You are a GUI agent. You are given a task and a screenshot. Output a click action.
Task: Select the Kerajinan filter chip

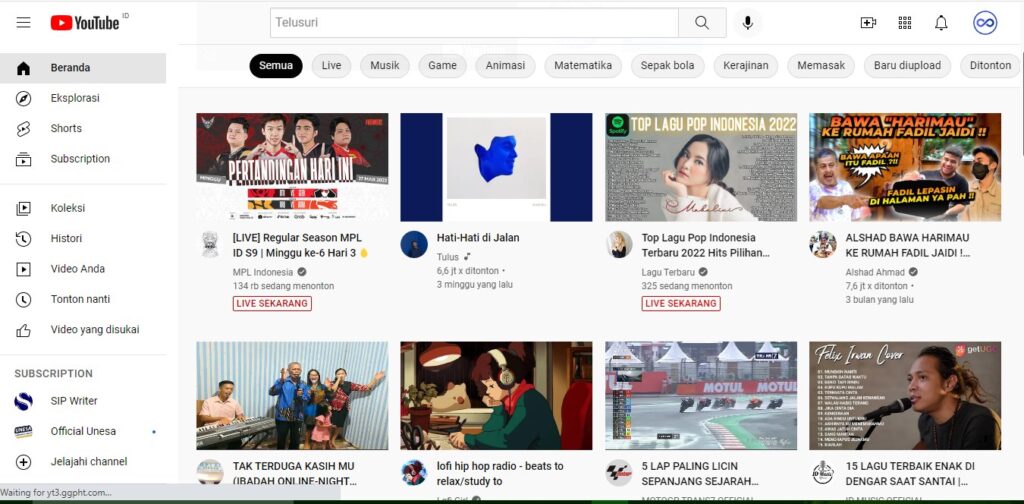coord(746,65)
